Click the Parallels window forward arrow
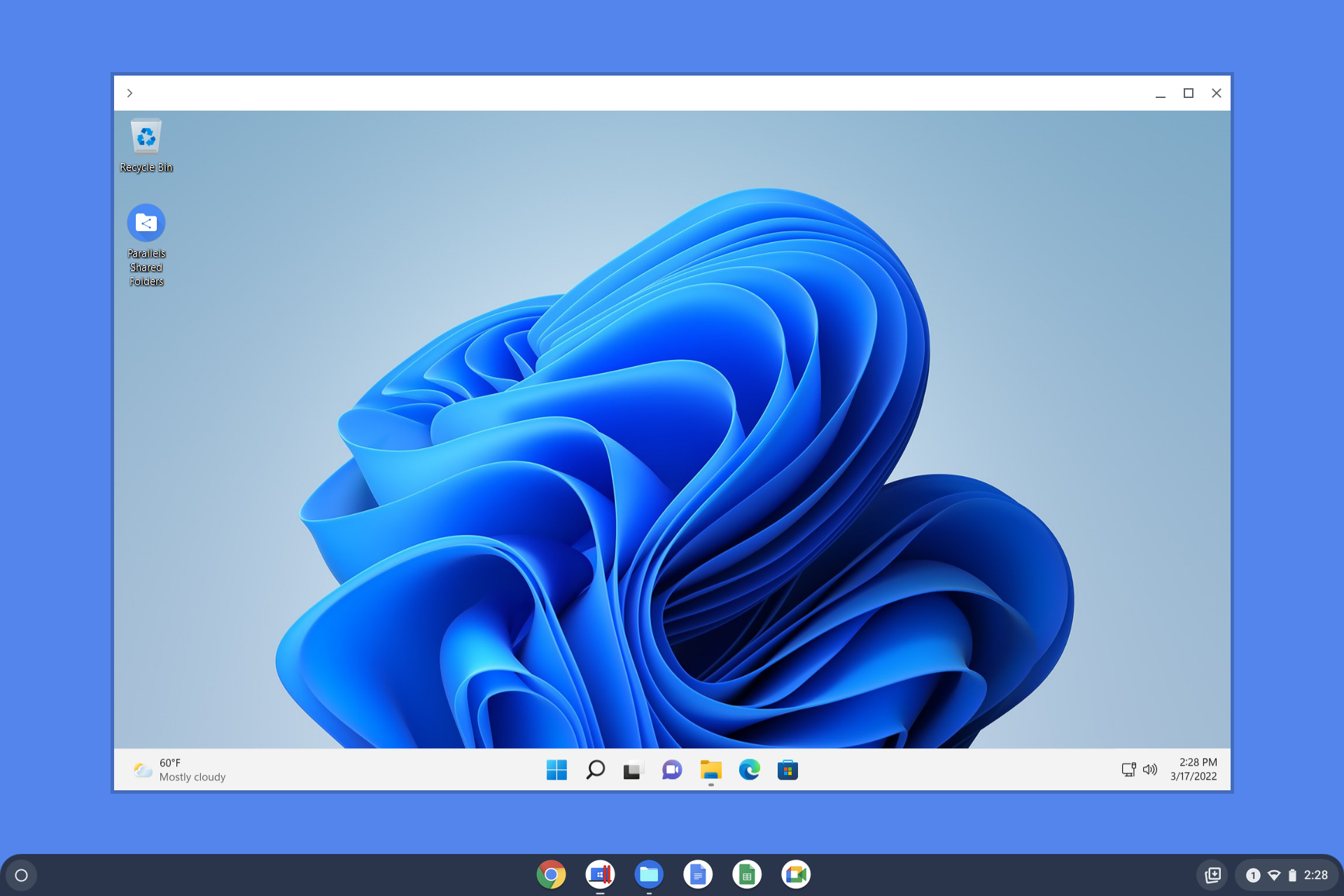The width and height of the screenshot is (1344, 896). pyautogui.click(x=129, y=94)
